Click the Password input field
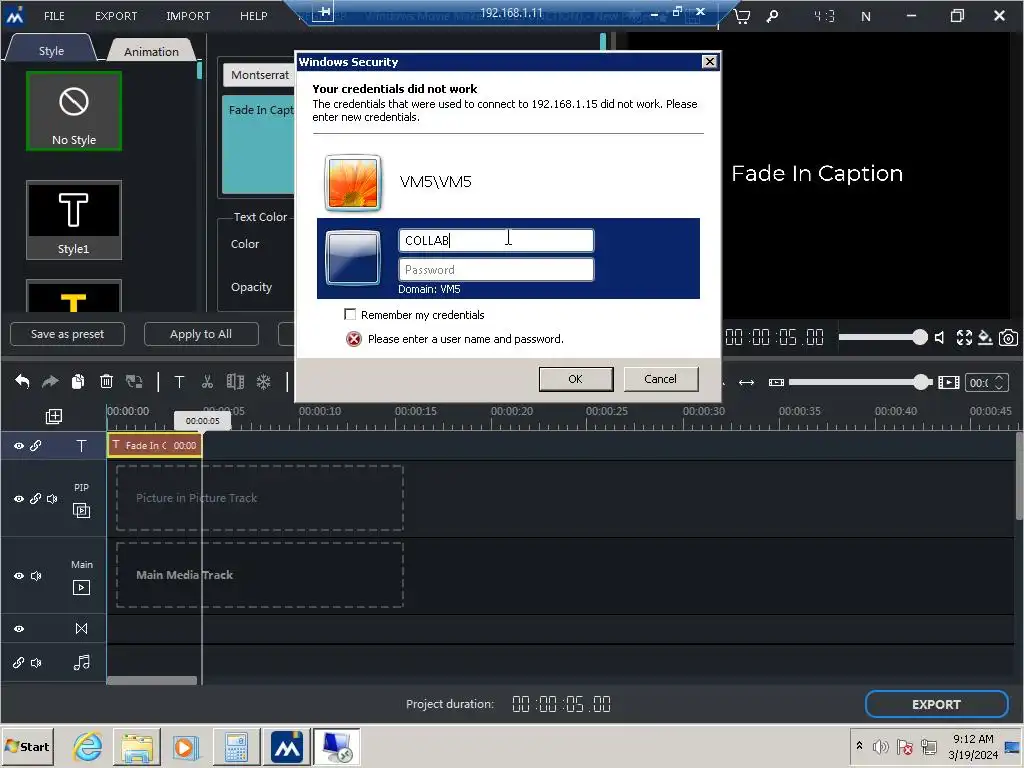 (x=496, y=270)
